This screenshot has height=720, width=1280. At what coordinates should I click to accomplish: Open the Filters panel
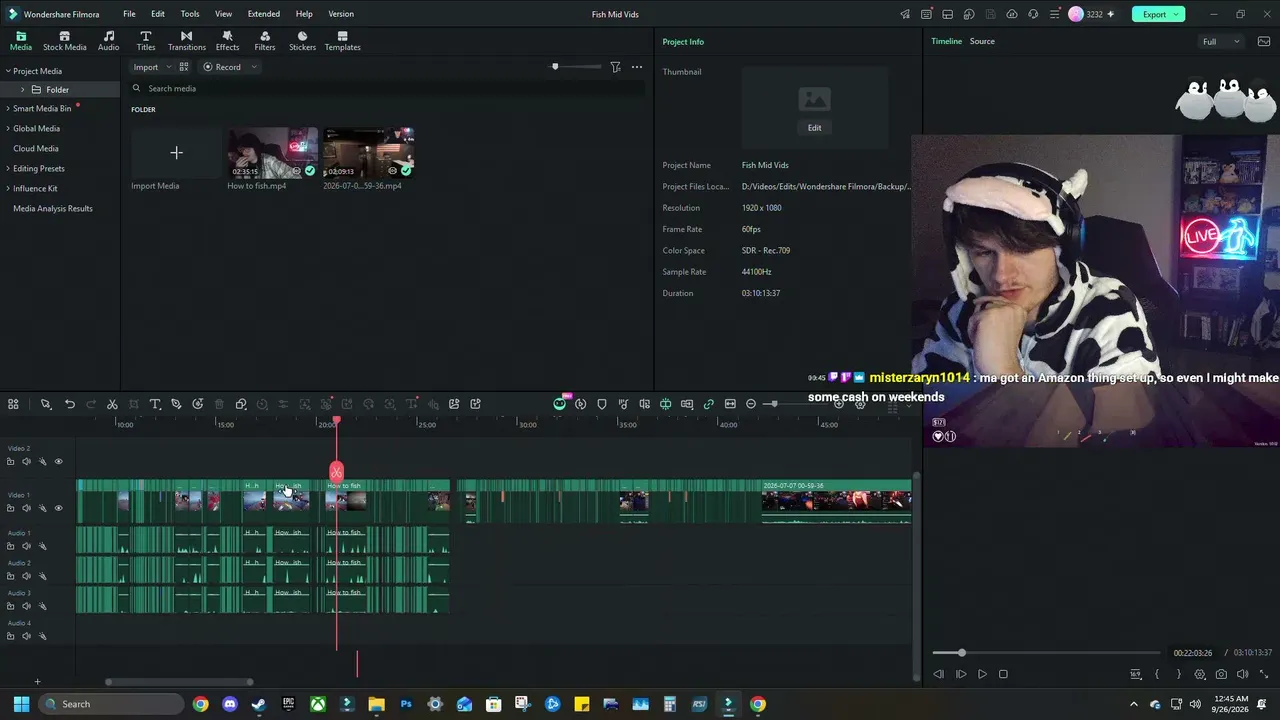tap(265, 41)
